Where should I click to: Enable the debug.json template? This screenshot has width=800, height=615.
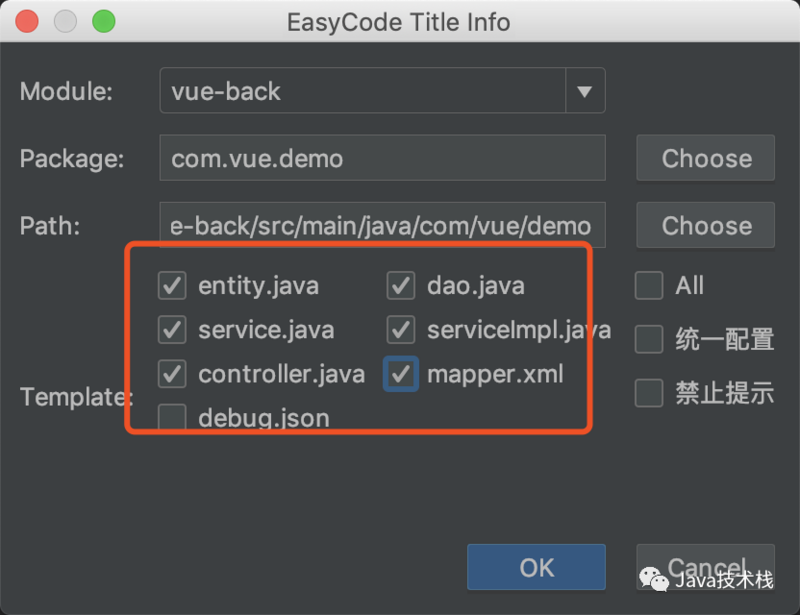[173, 416]
